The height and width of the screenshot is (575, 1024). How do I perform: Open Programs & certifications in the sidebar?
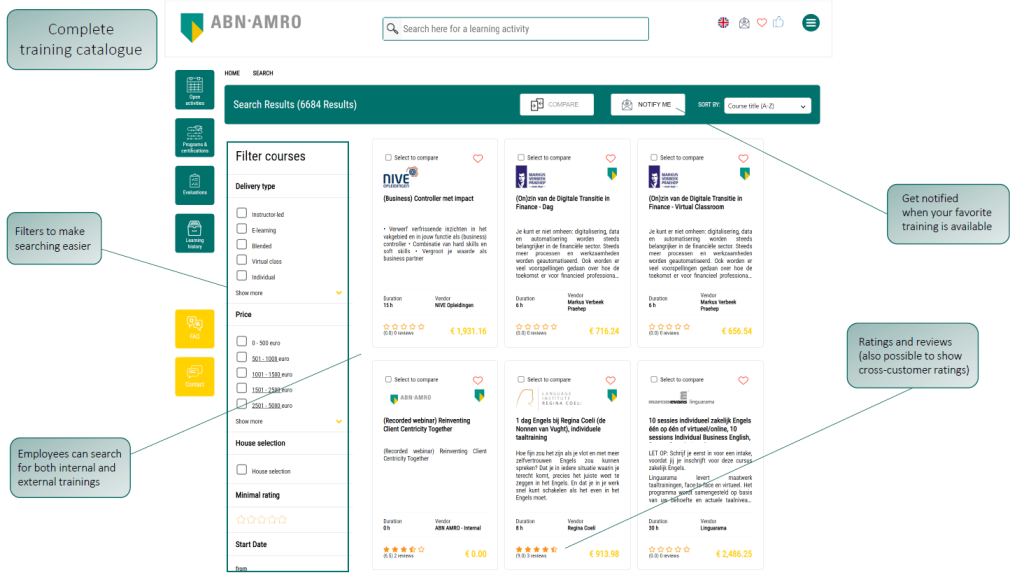pos(195,137)
